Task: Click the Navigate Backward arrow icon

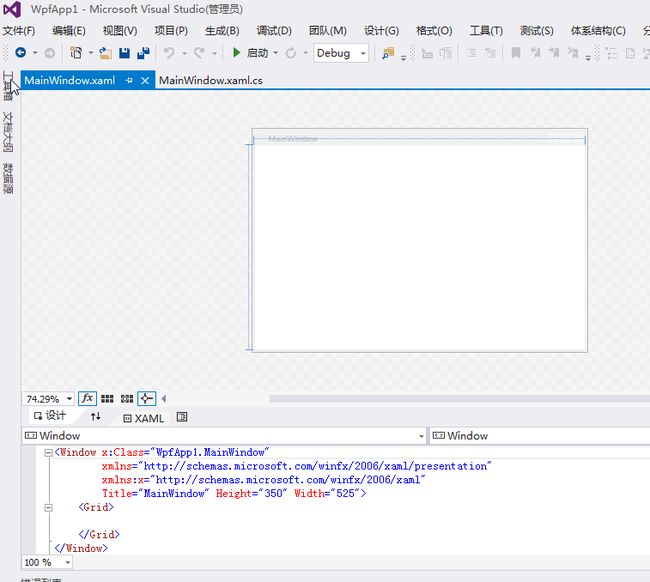Action: (x=20, y=53)
